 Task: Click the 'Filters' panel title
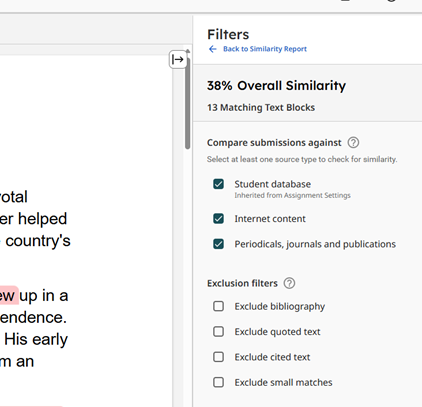coord(228,35)
